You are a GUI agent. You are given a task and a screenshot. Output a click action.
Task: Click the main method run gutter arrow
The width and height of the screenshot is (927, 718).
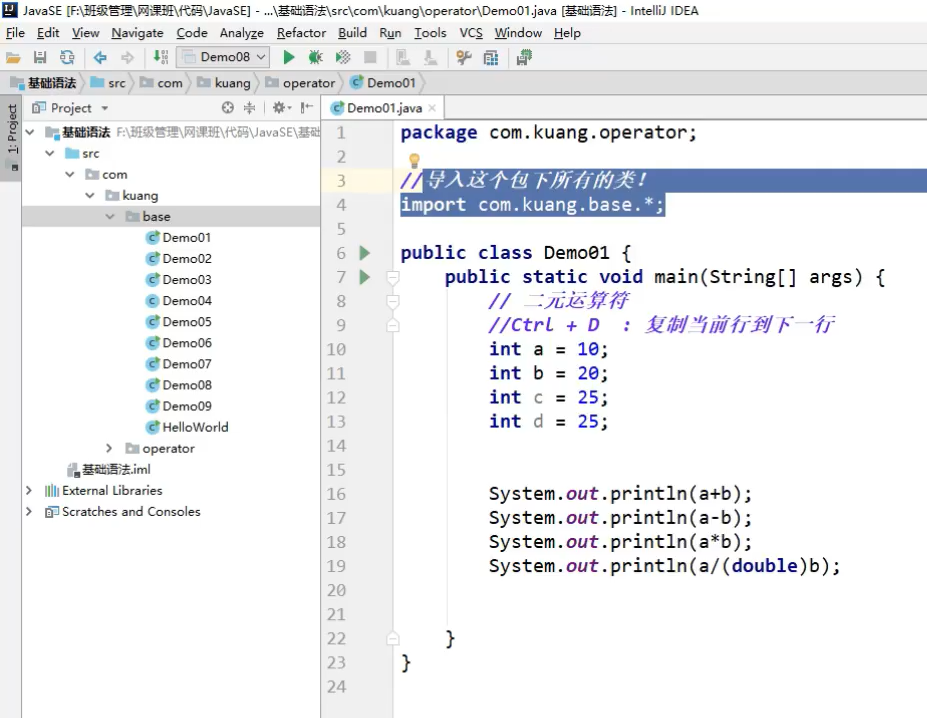point(364,277)
